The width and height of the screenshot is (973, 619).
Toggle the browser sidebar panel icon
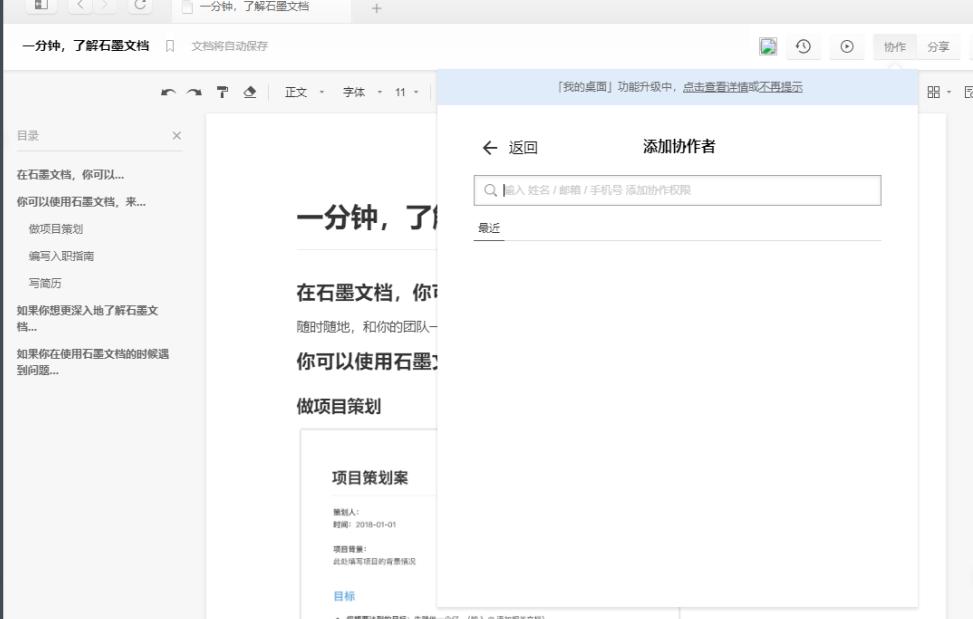(x=41, y=5)
